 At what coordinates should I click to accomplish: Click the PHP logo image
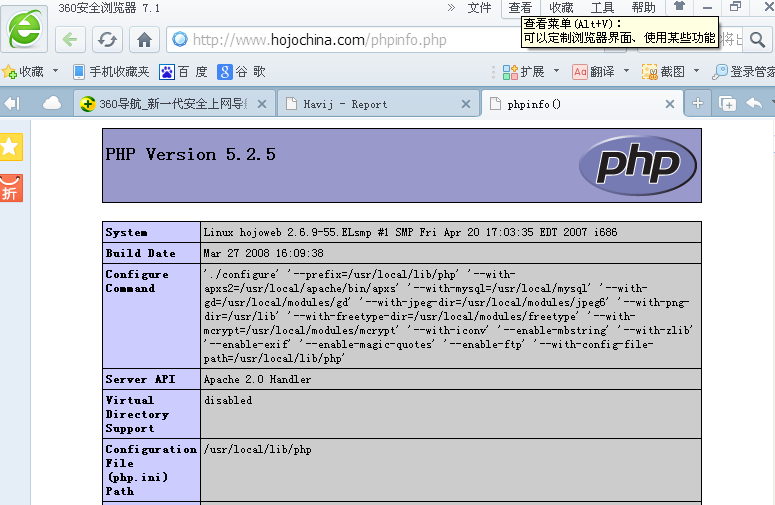pyautogui.click(x=638, y=165)
